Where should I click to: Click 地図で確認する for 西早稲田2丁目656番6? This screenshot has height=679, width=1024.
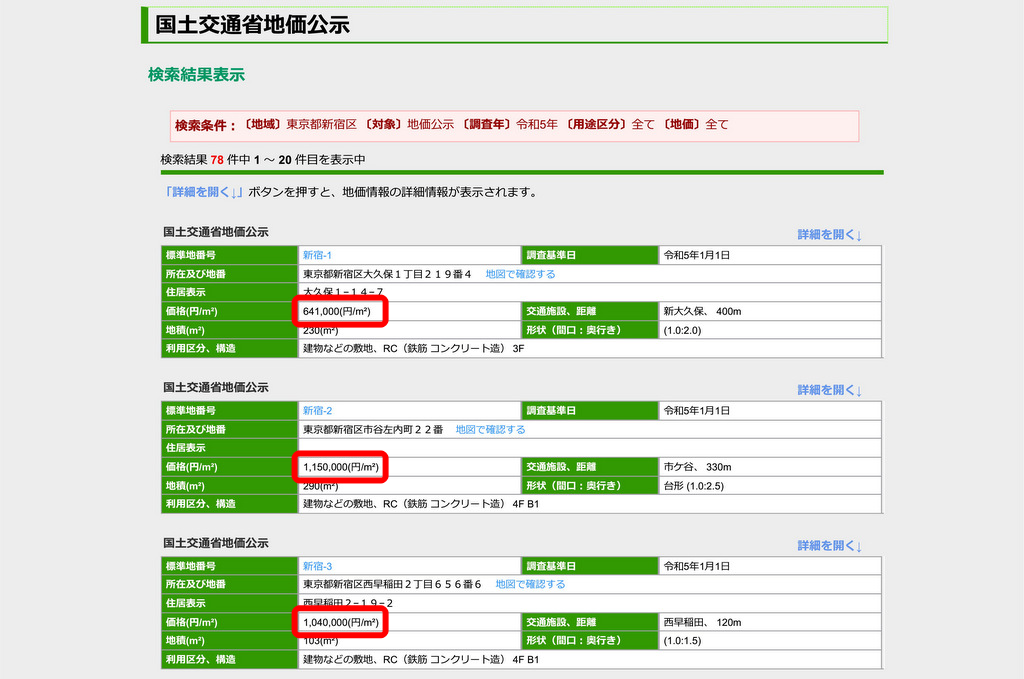530,584
